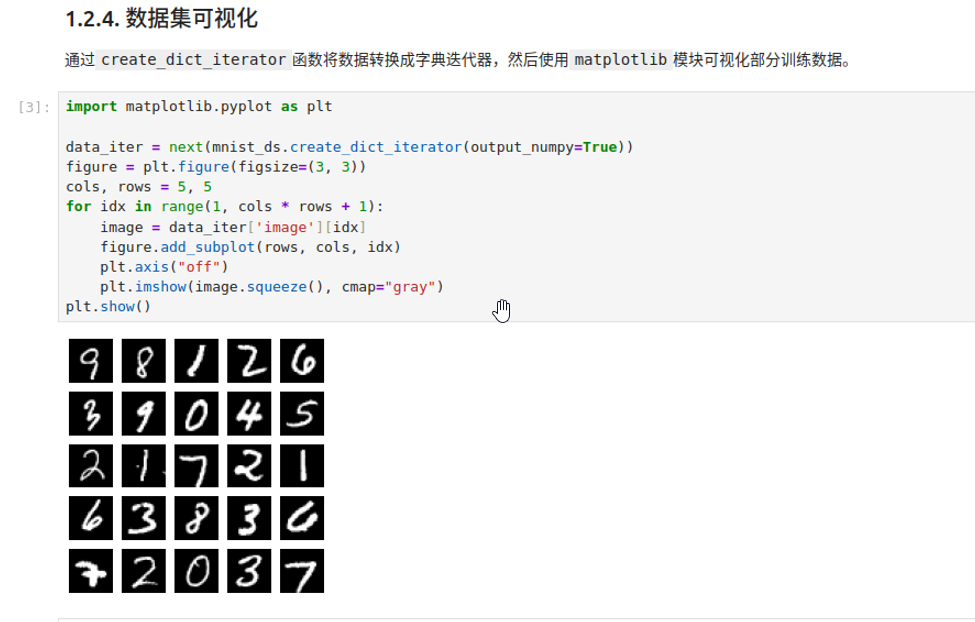Click matplotlib inline code in description text

[x=620, y=60]
